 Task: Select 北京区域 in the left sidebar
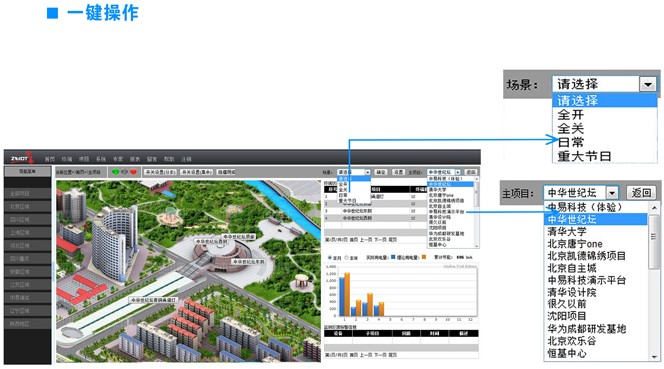[x=28, y=207]
